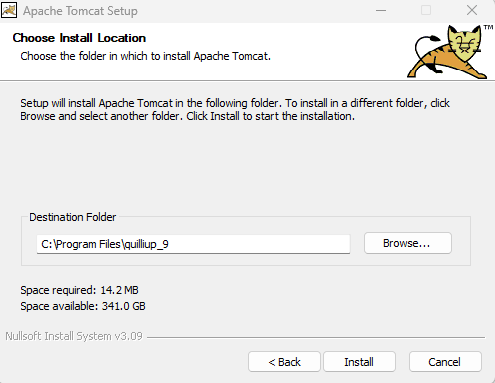The image size is (495, 383).
Task: Click the divider line beside Nullsoft label
Action: point(316,337)
